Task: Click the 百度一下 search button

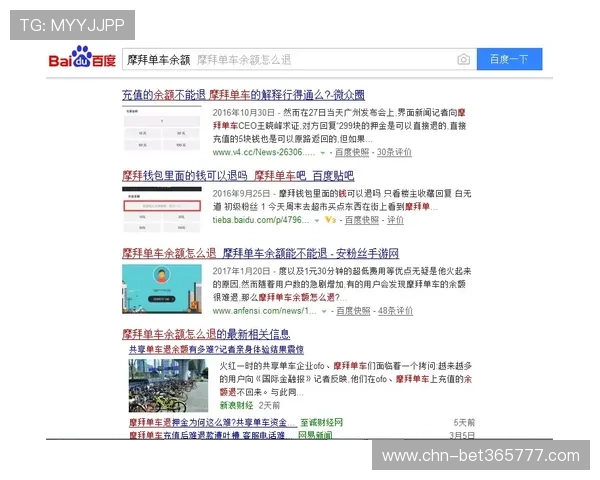Action: (x=509, y=59)
